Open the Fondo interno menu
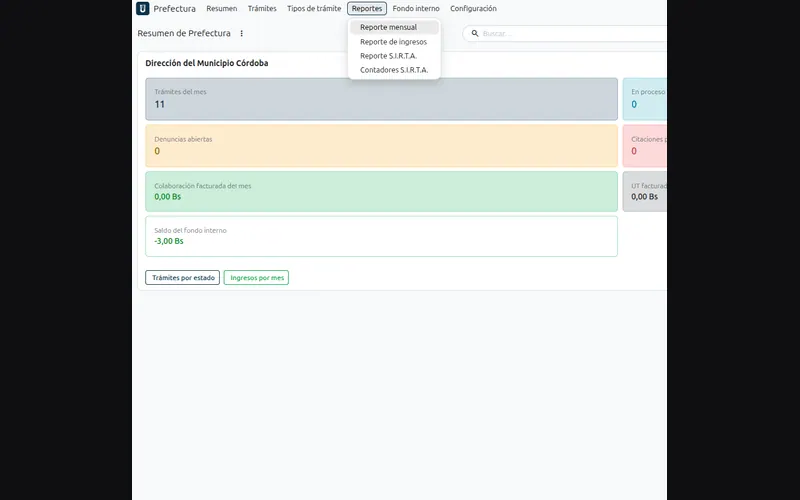 416,9
